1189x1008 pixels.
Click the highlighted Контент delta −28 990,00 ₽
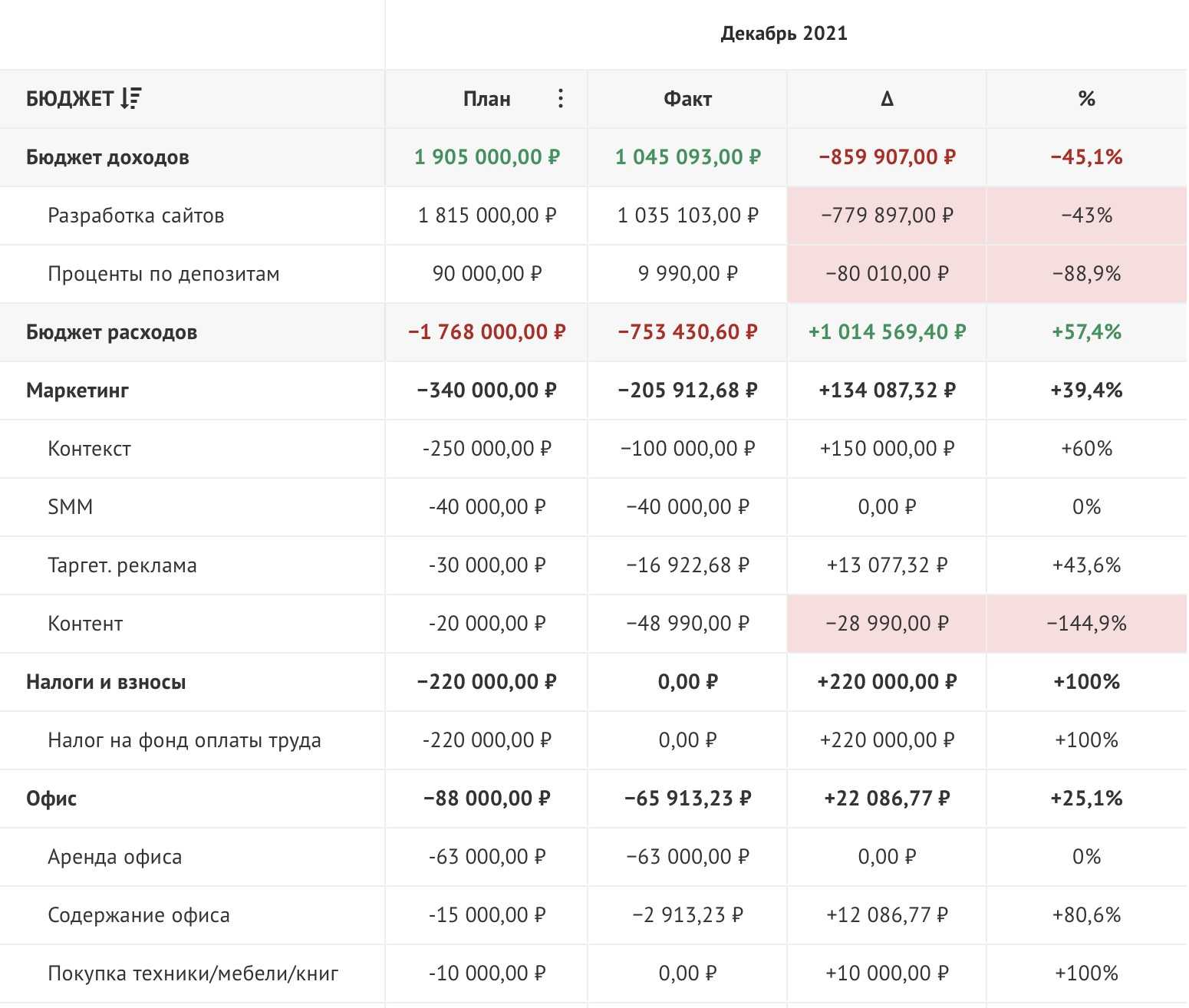pyautogui.click(x=887, y=624)
